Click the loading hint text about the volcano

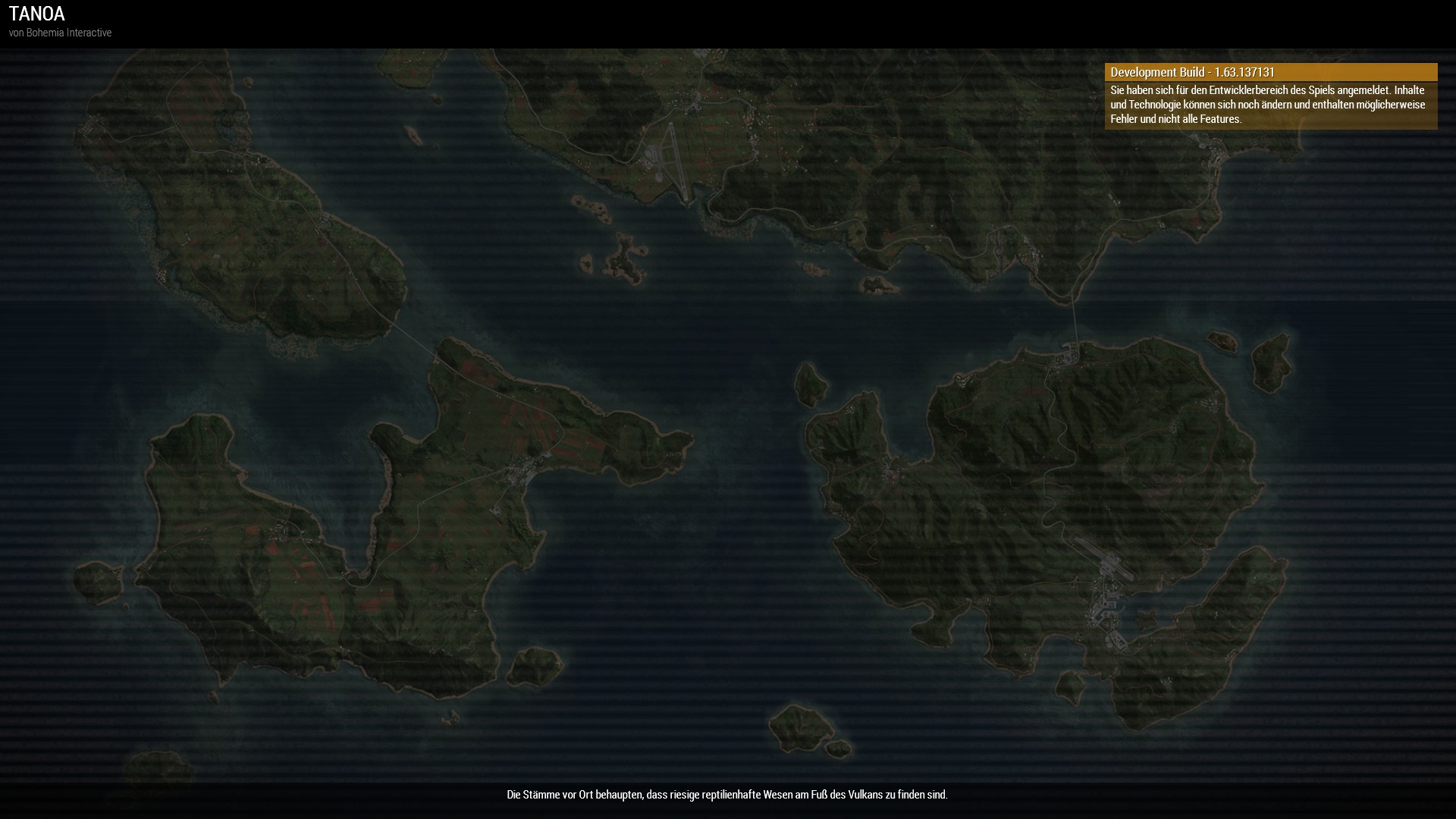pyautogui.click(x=726, y=795)
